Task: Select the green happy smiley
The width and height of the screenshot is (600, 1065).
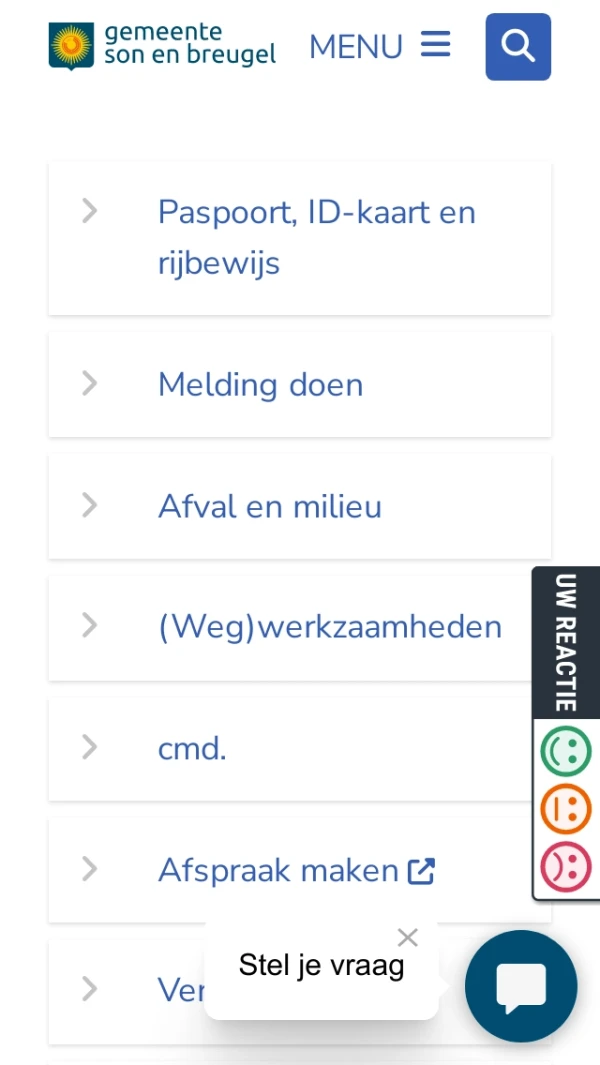Action: tap(565, 751)
